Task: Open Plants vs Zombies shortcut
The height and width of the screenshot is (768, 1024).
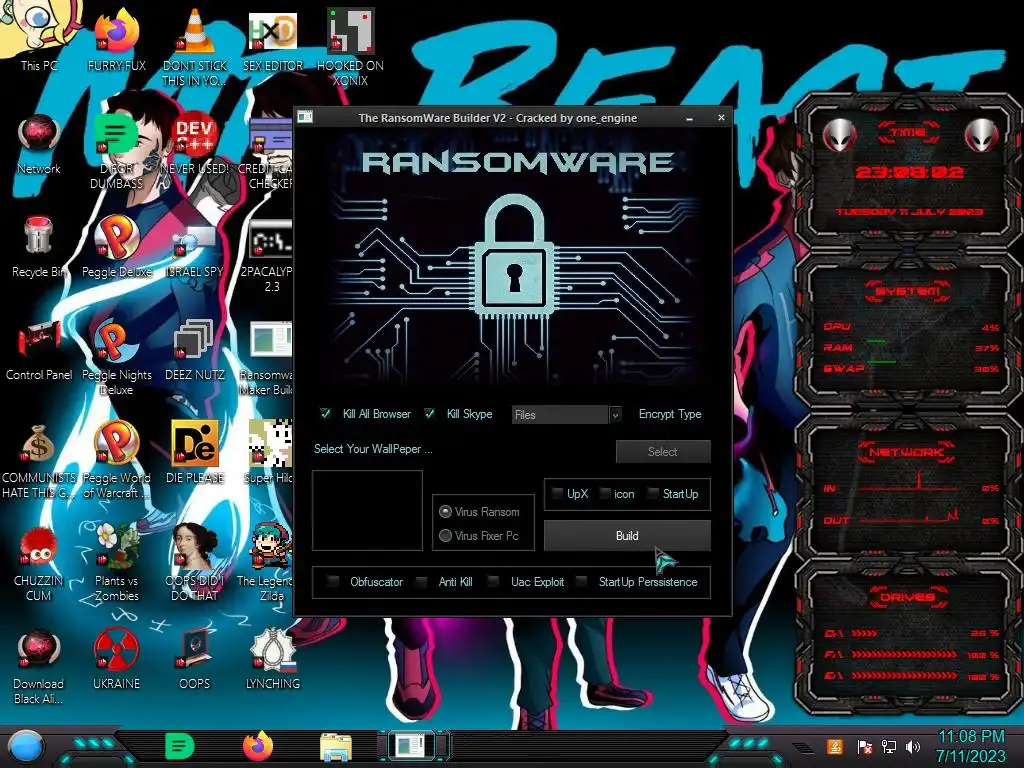Action: [x=116, y=563]
